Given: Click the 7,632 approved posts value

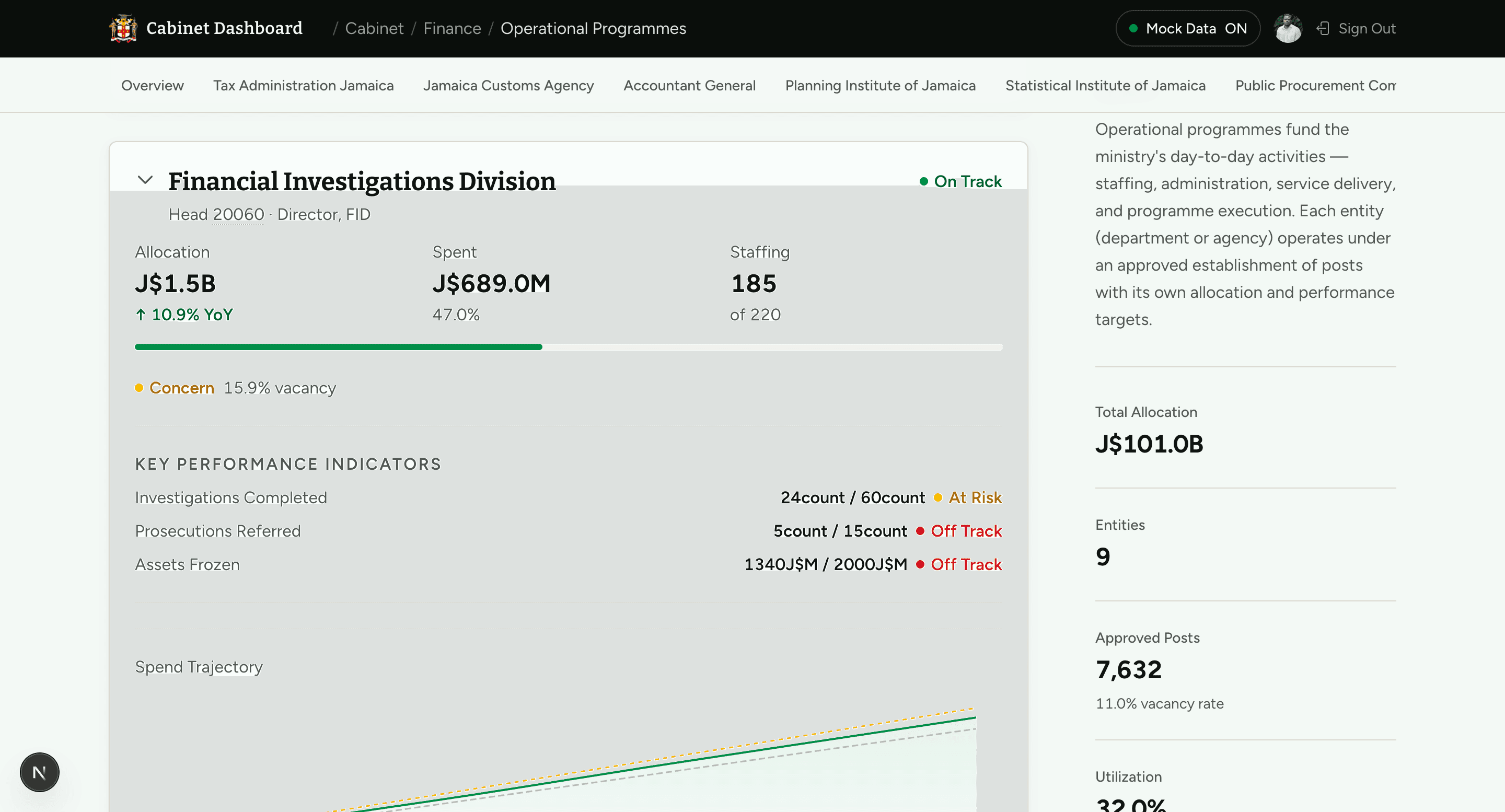Looking at the screenshot, I should 1129,669.
